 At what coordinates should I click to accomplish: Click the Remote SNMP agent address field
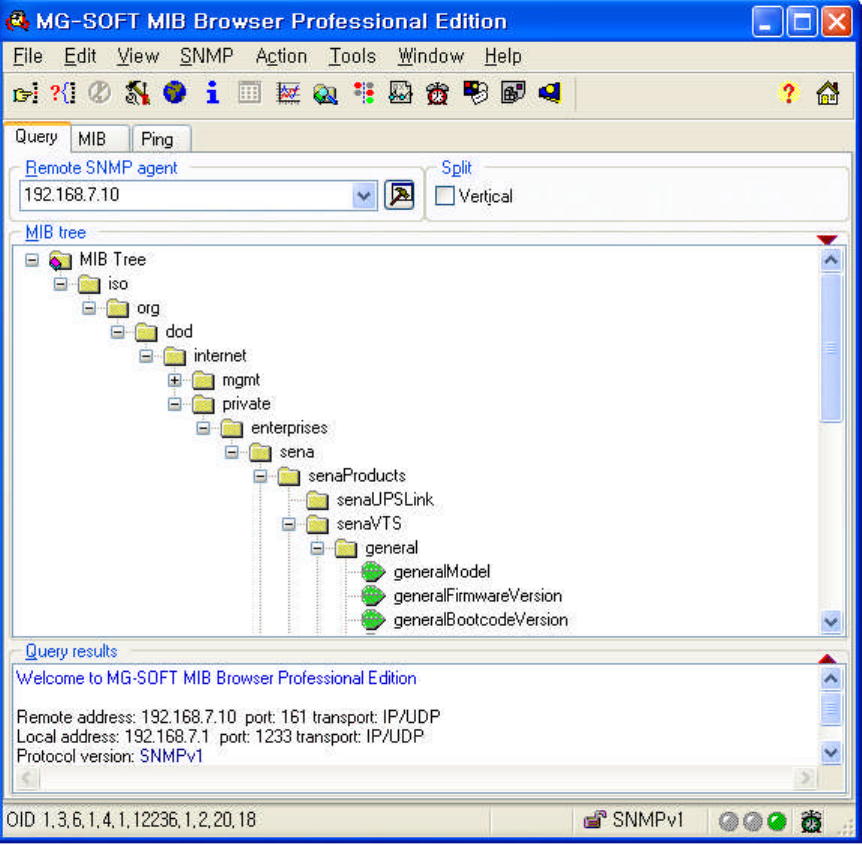186,196
